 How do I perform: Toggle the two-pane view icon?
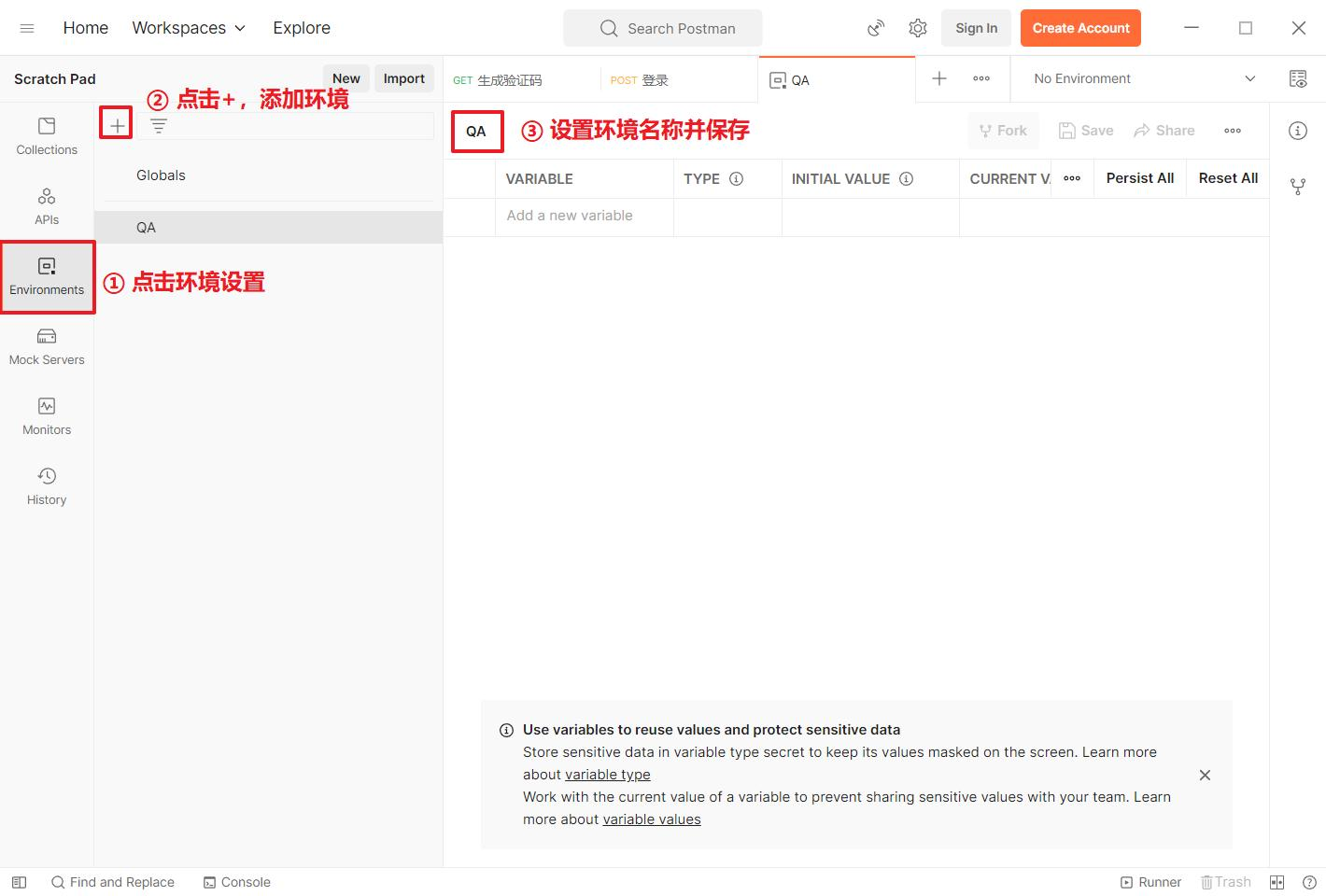1277,882
